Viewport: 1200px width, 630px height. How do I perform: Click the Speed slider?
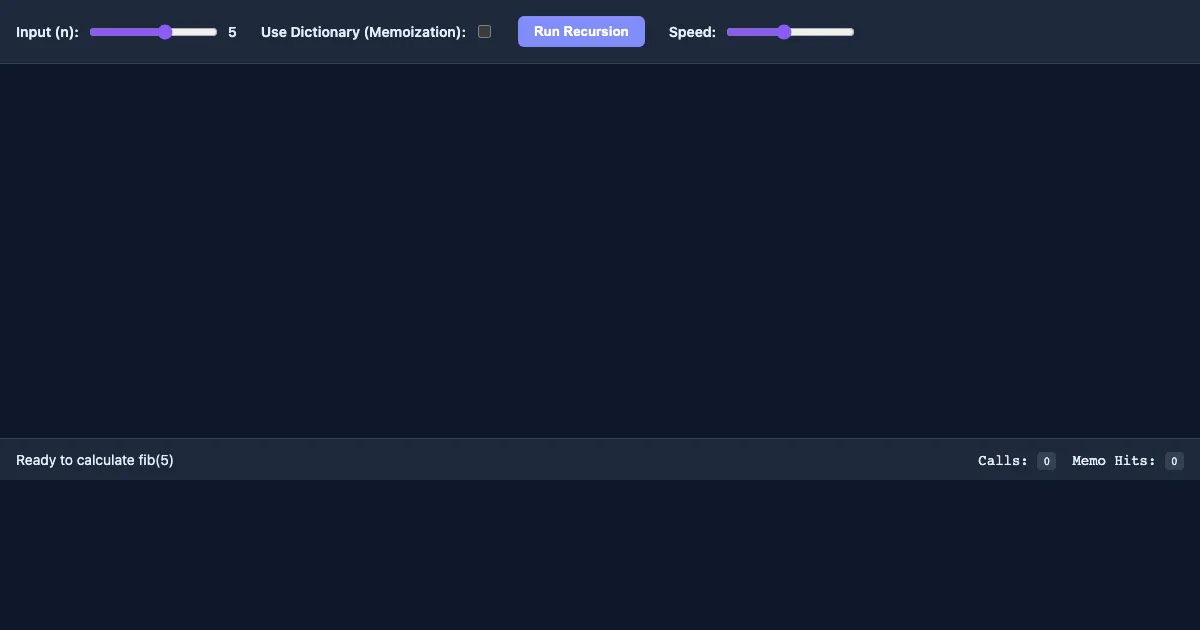point(790,32)
